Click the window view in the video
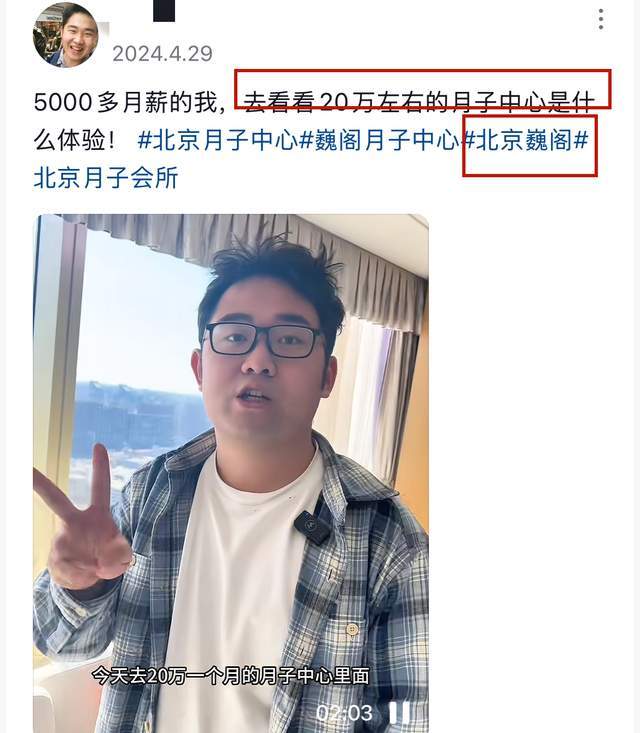 coord(140,374)
